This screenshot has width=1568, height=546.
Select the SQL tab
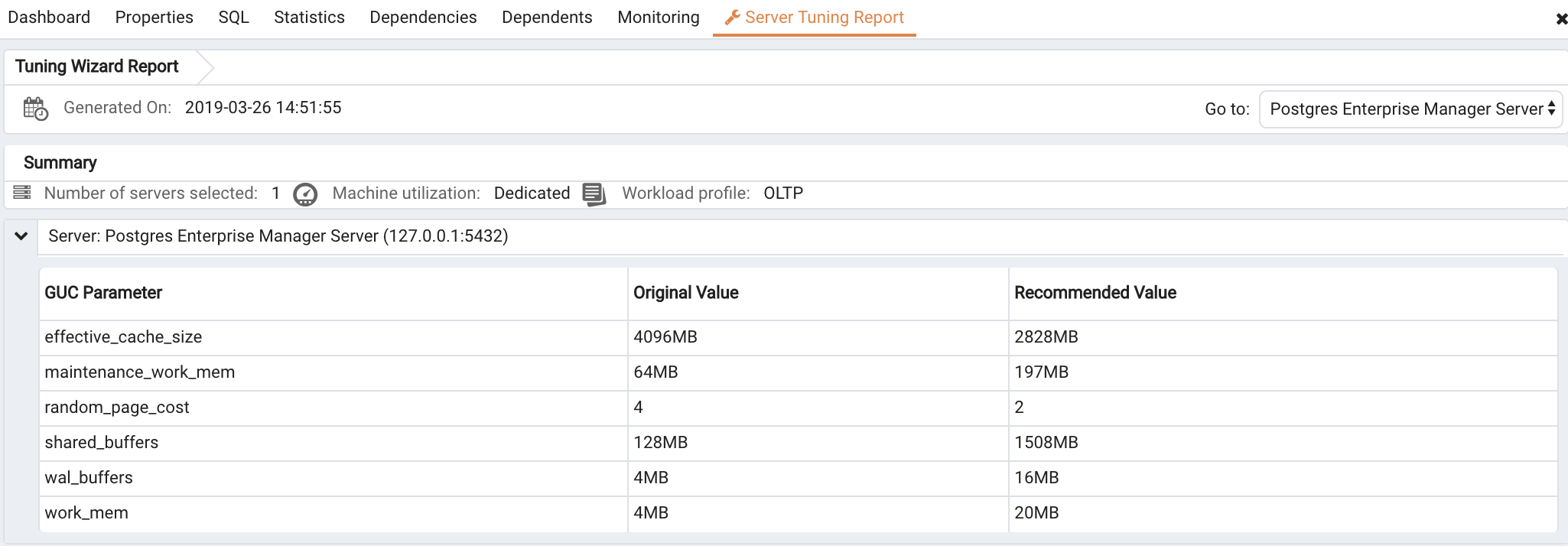click(x=233, y=17)
